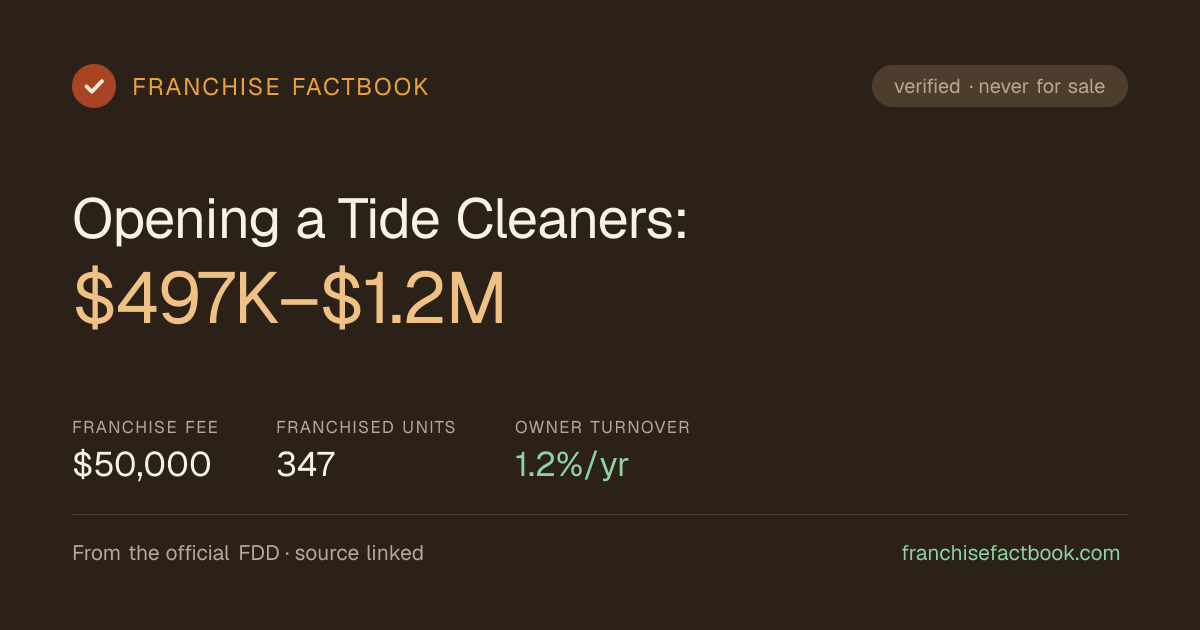Click the horizontal divider line above footer
The height and width of the screenshot is (630, 1200).
tap(600, 514)
